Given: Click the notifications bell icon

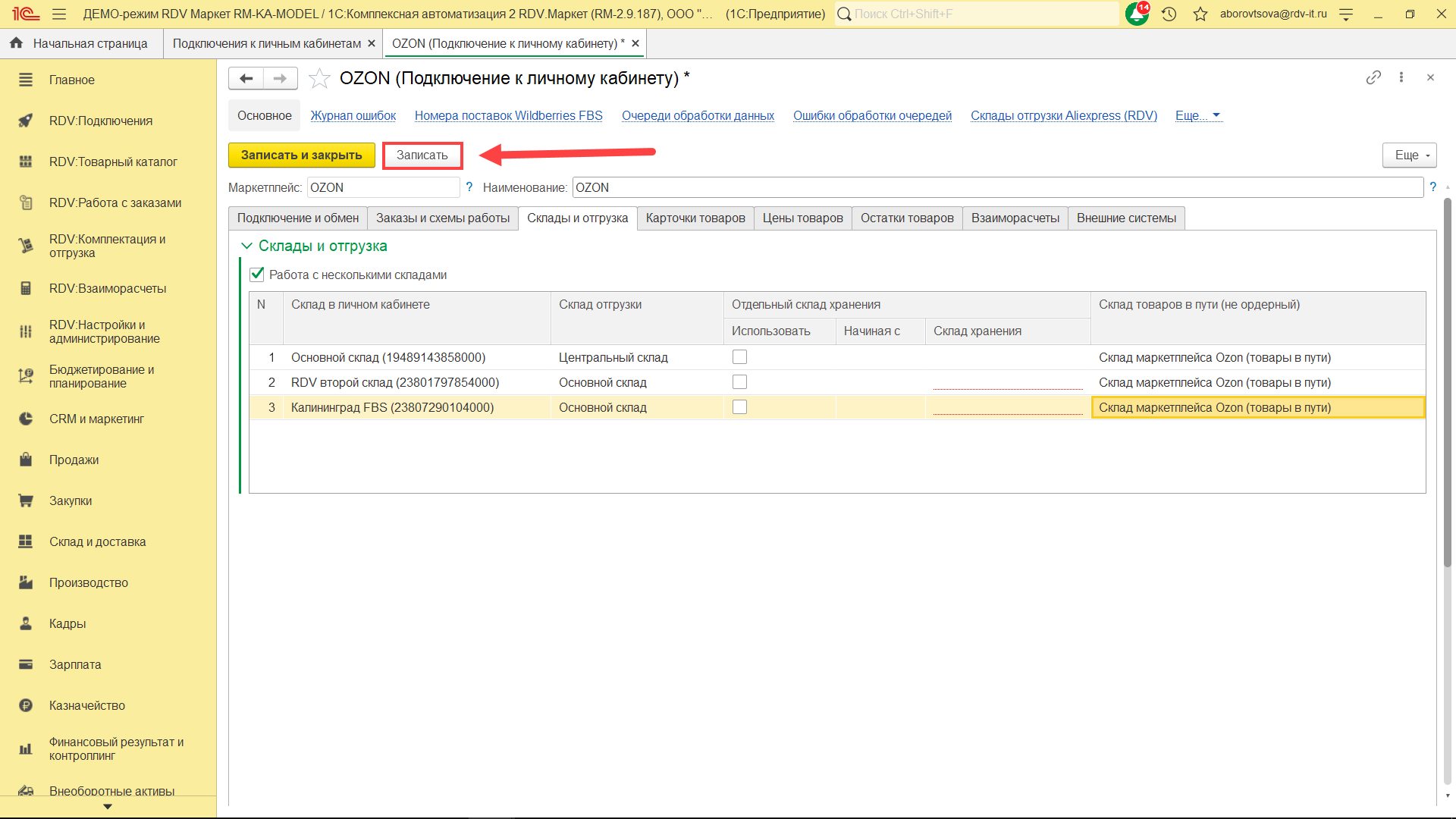Looking at the screenshot, I should click(1137, 14).
